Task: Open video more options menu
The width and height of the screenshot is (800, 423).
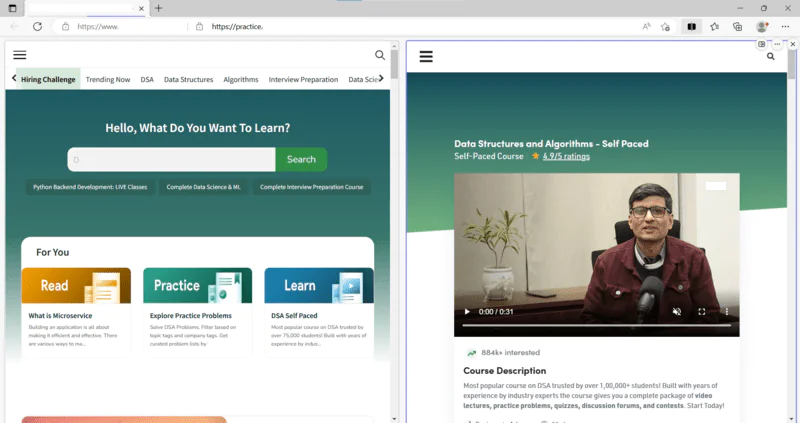Action: coord(727,312)
